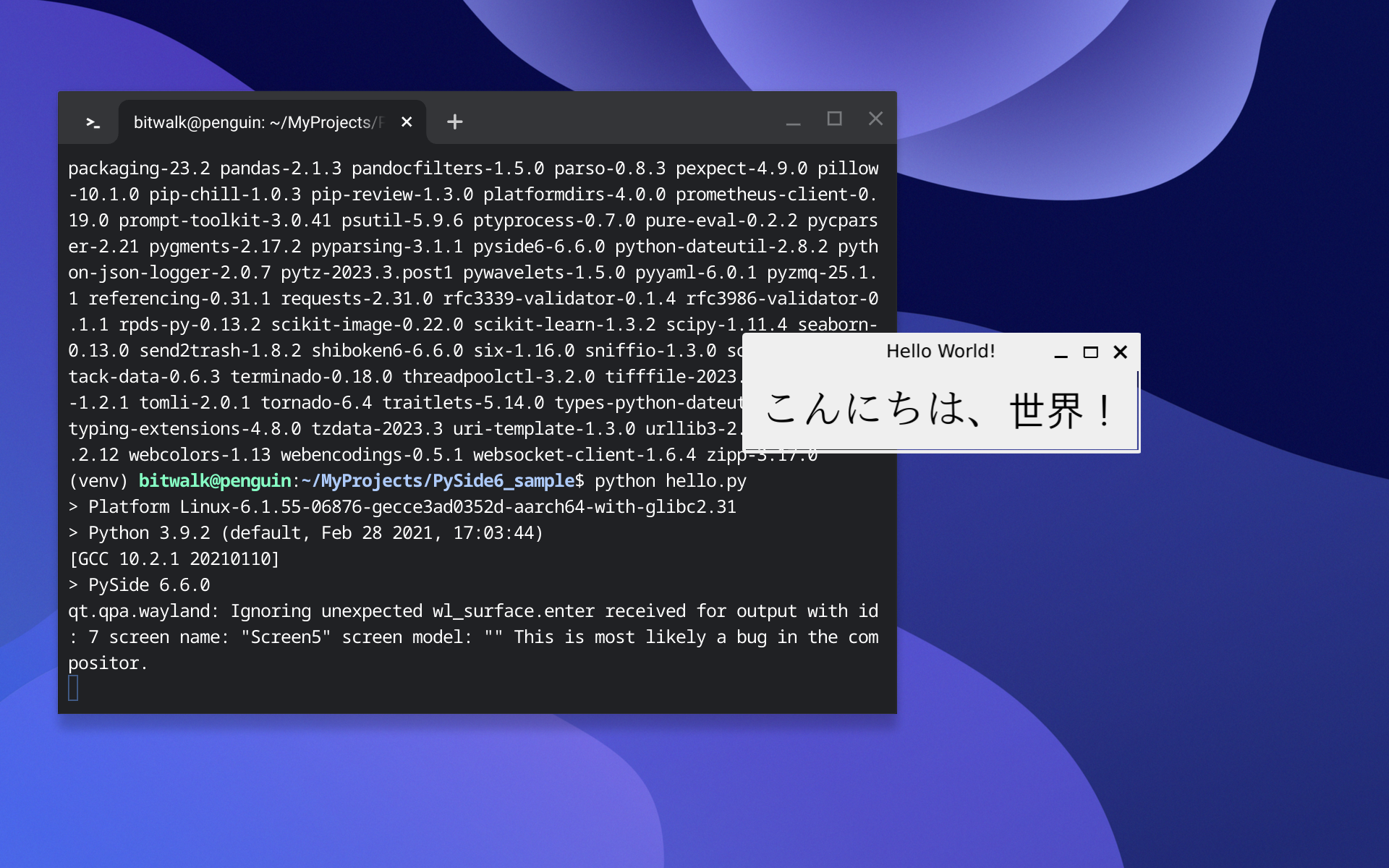Screen dimensions: 1389x868
Task: Close the terminal window
Action: 875,119
